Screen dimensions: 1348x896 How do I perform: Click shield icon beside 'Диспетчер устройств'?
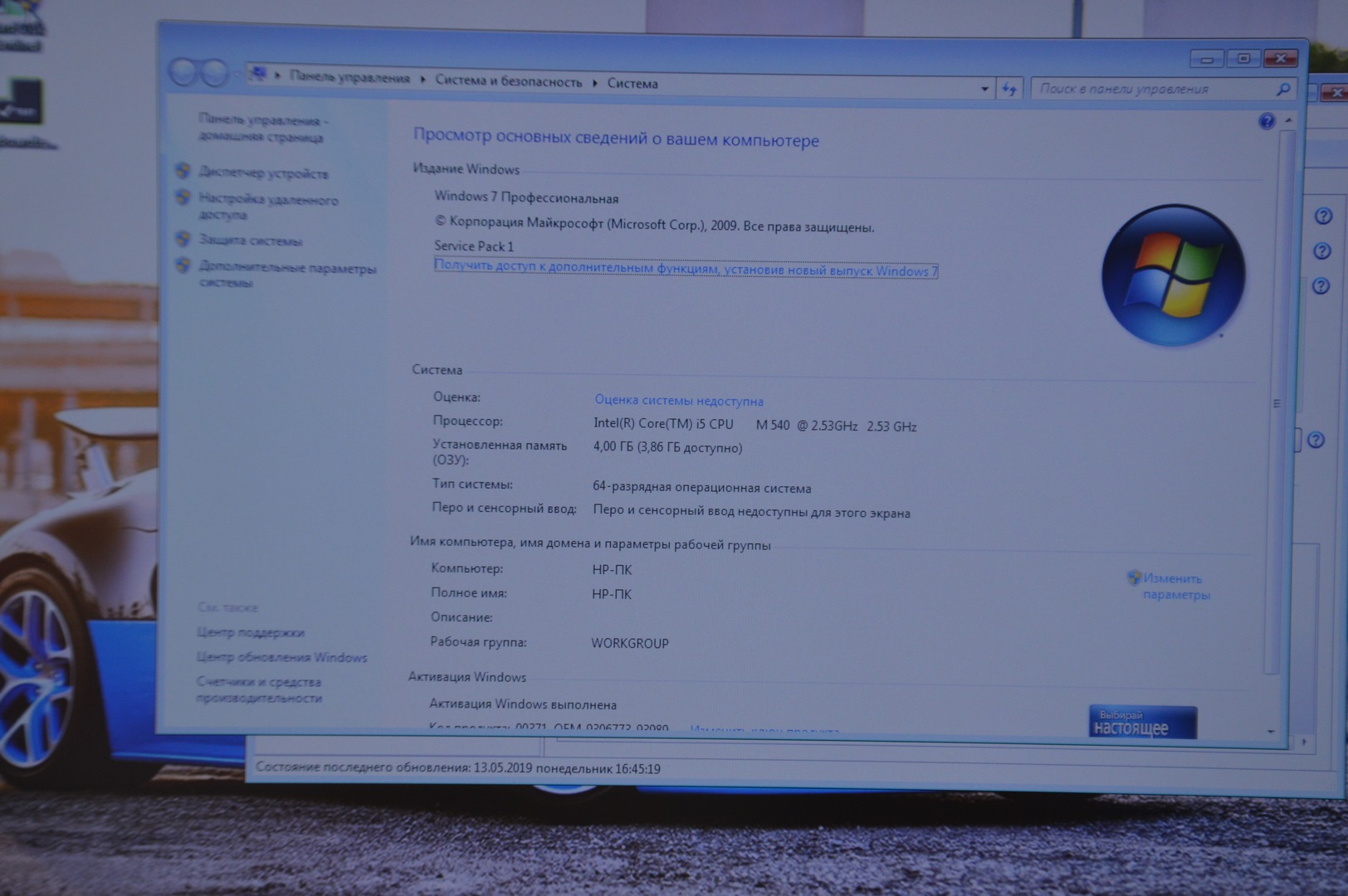(183, 171)
